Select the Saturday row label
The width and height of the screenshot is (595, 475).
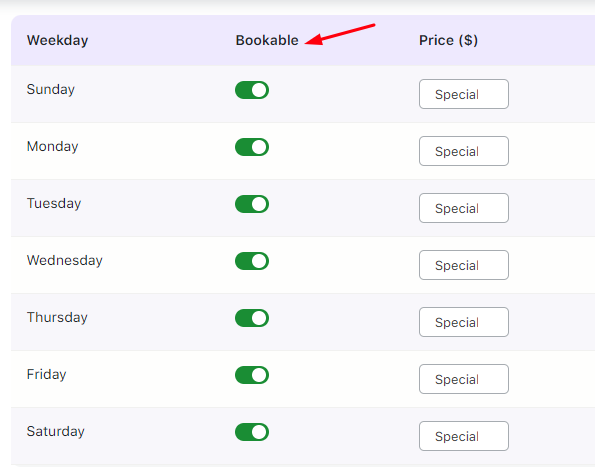[55, 431]
